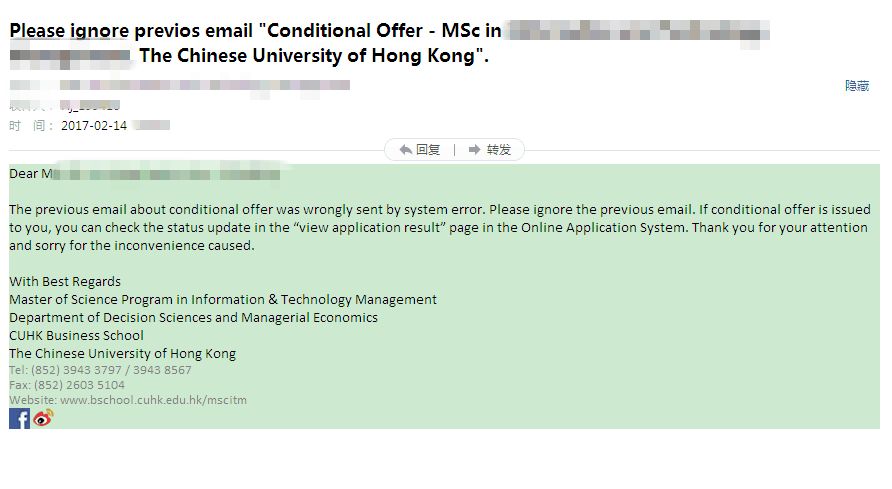Click the Department of Decision Sciences line
892x489 pixels.
[193, 318]
